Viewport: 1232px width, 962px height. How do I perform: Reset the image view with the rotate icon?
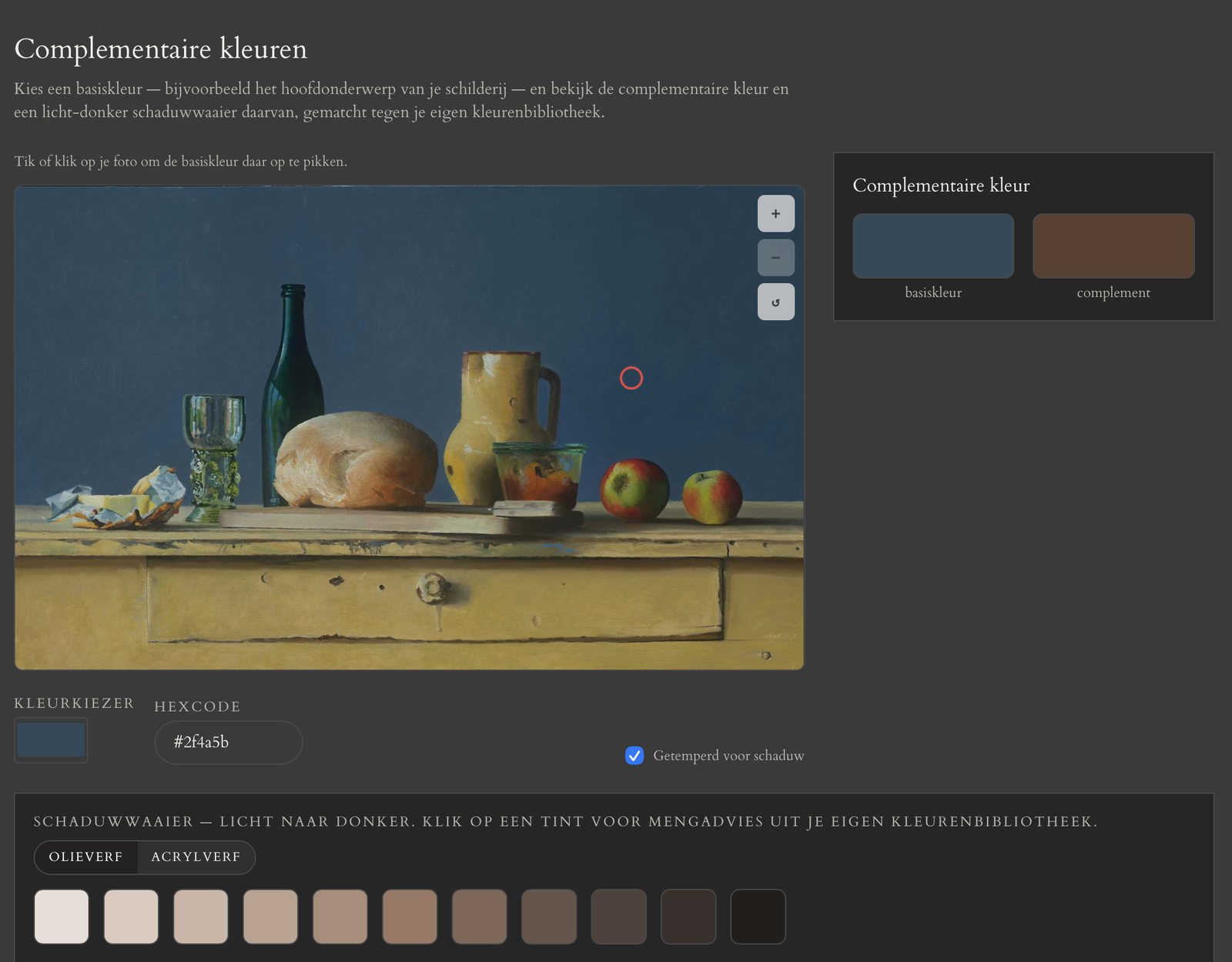pos(775,302)
